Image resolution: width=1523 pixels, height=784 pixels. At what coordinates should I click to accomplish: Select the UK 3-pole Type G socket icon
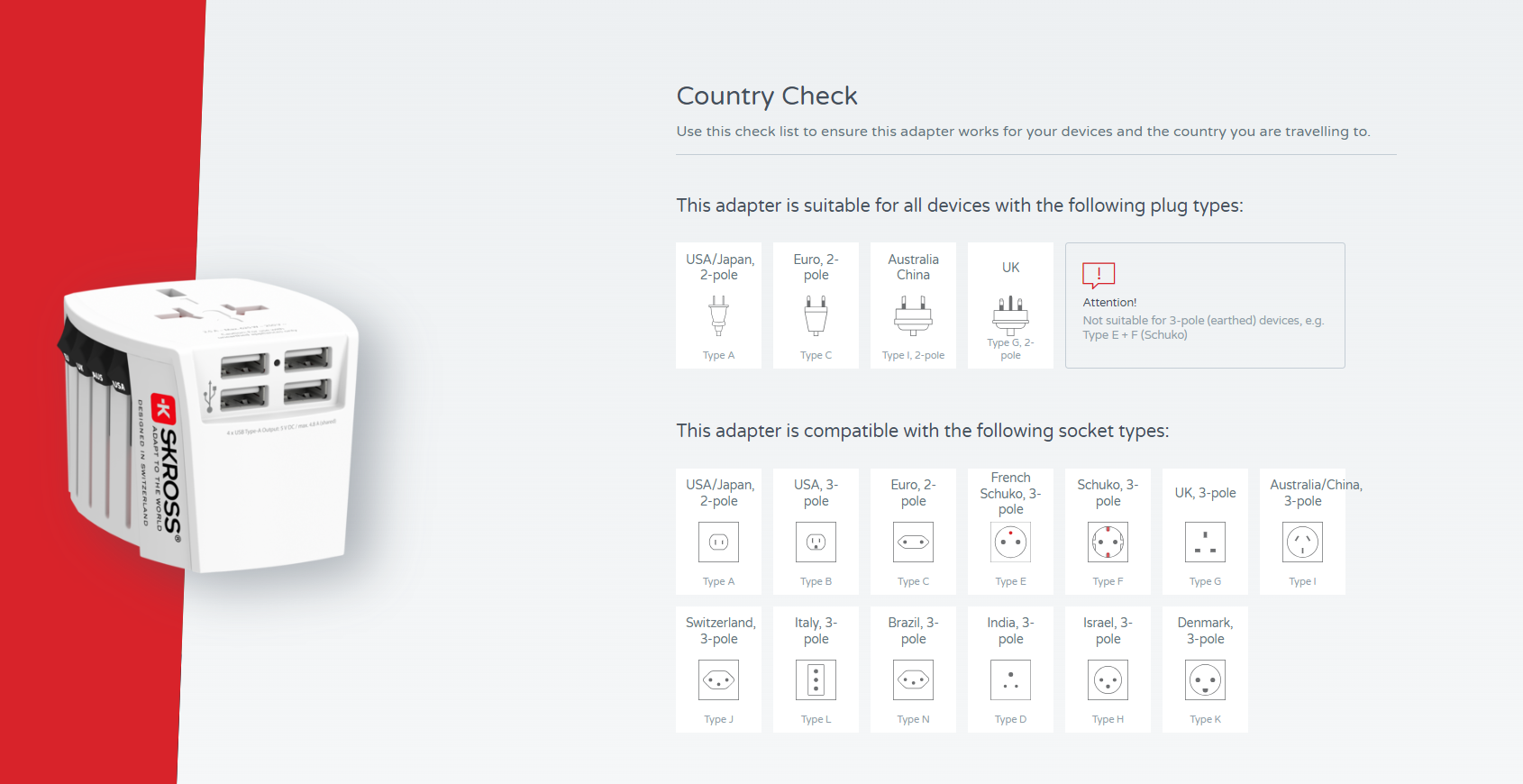click(x=1205, y=542)
